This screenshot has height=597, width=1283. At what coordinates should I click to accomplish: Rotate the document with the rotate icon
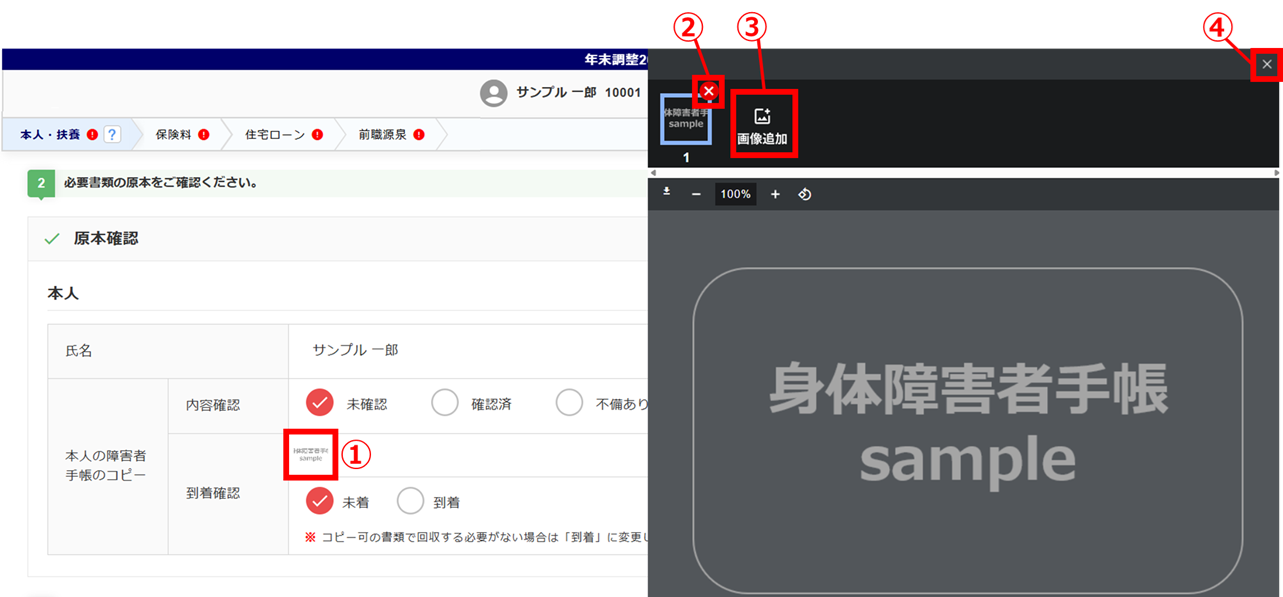805,194
